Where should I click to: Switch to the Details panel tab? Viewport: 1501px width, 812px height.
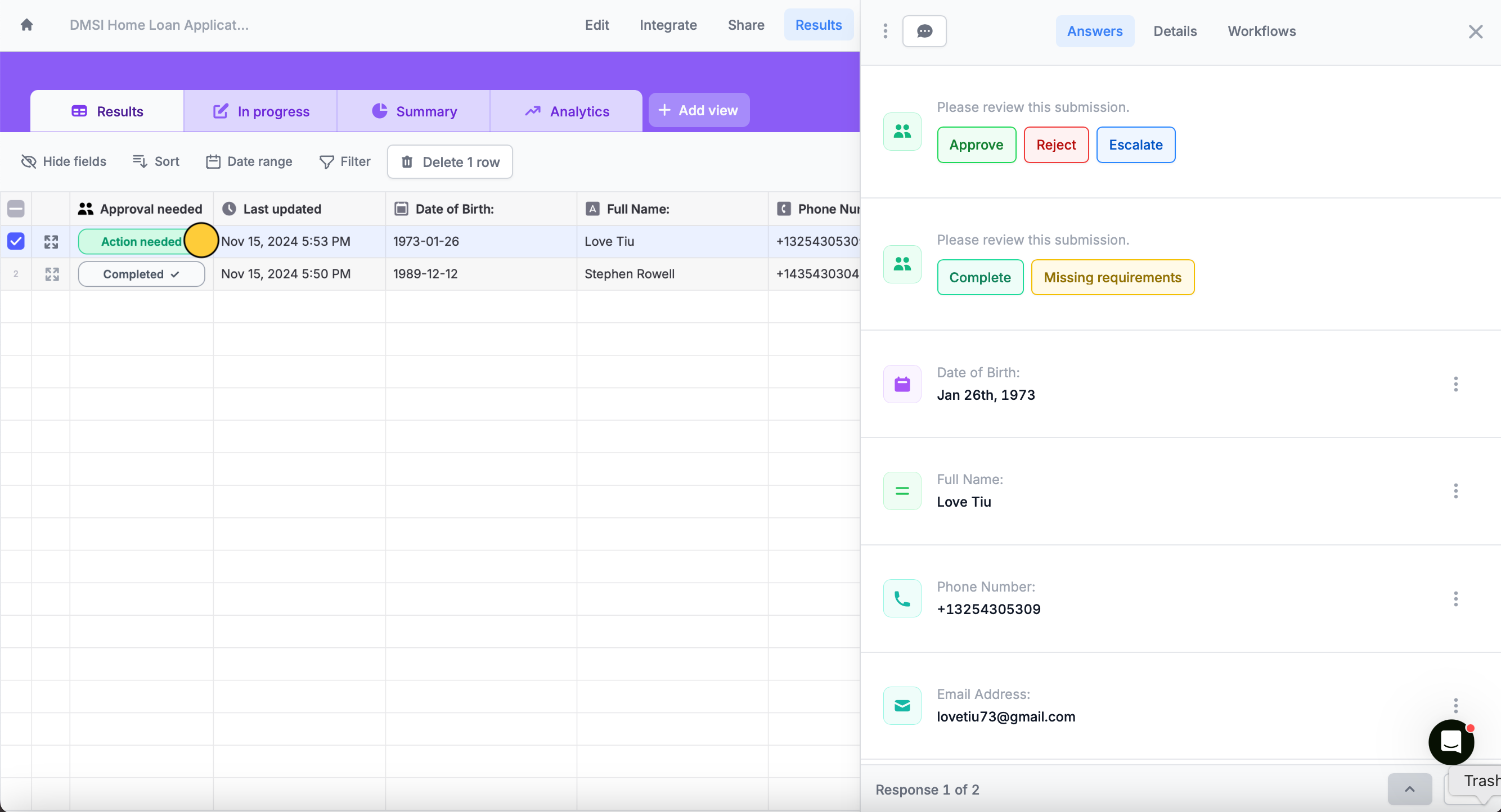(x=1175, y=31)
